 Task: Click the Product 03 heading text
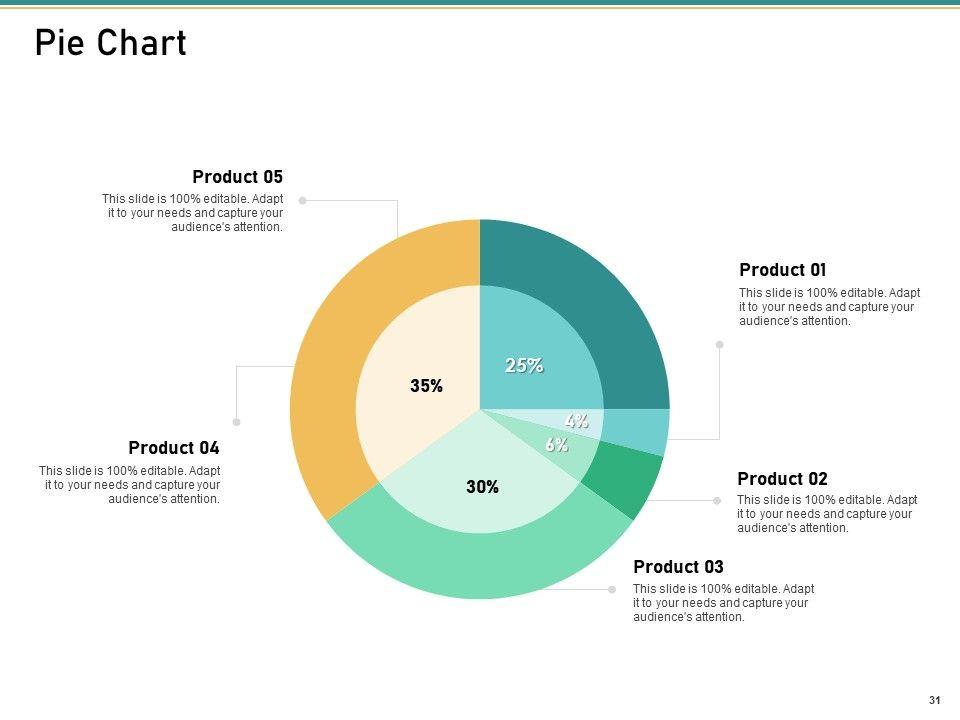(x=678, y=567)
